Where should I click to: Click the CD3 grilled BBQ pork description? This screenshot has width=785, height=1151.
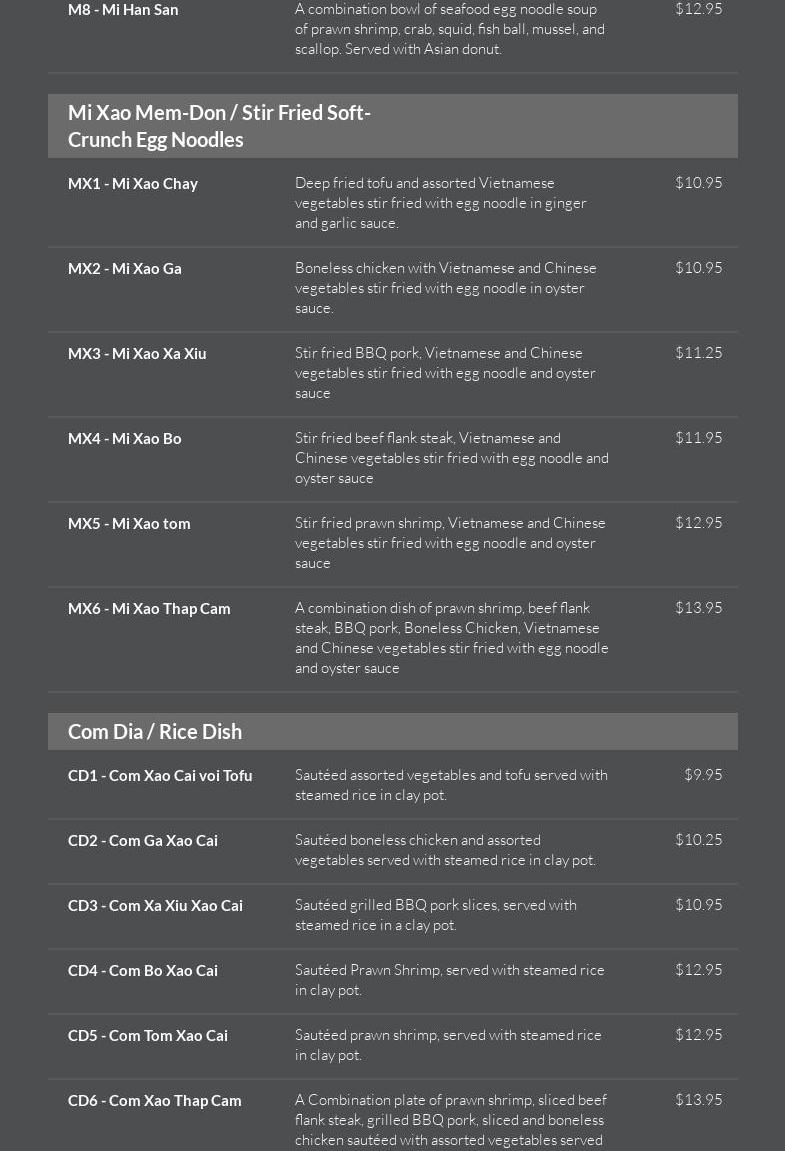tap(436, 915)
